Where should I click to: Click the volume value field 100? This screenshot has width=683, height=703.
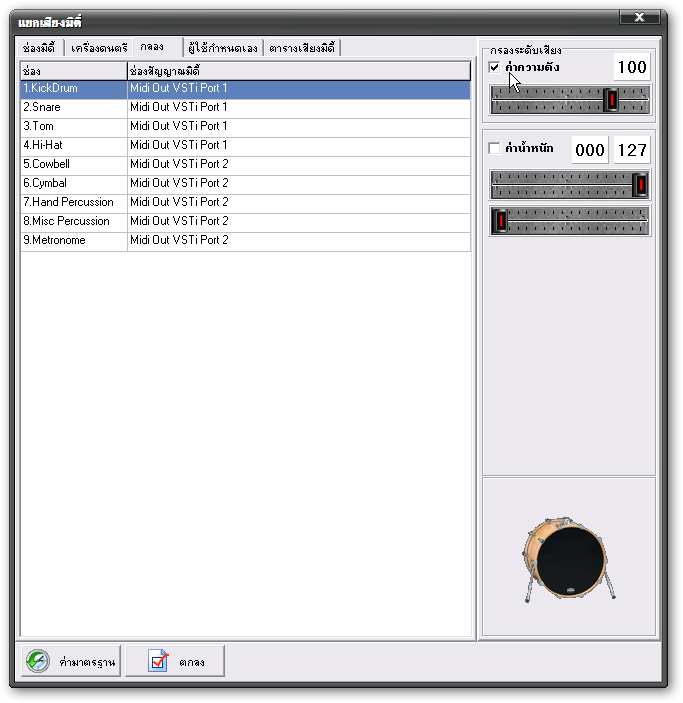point(632,67)
